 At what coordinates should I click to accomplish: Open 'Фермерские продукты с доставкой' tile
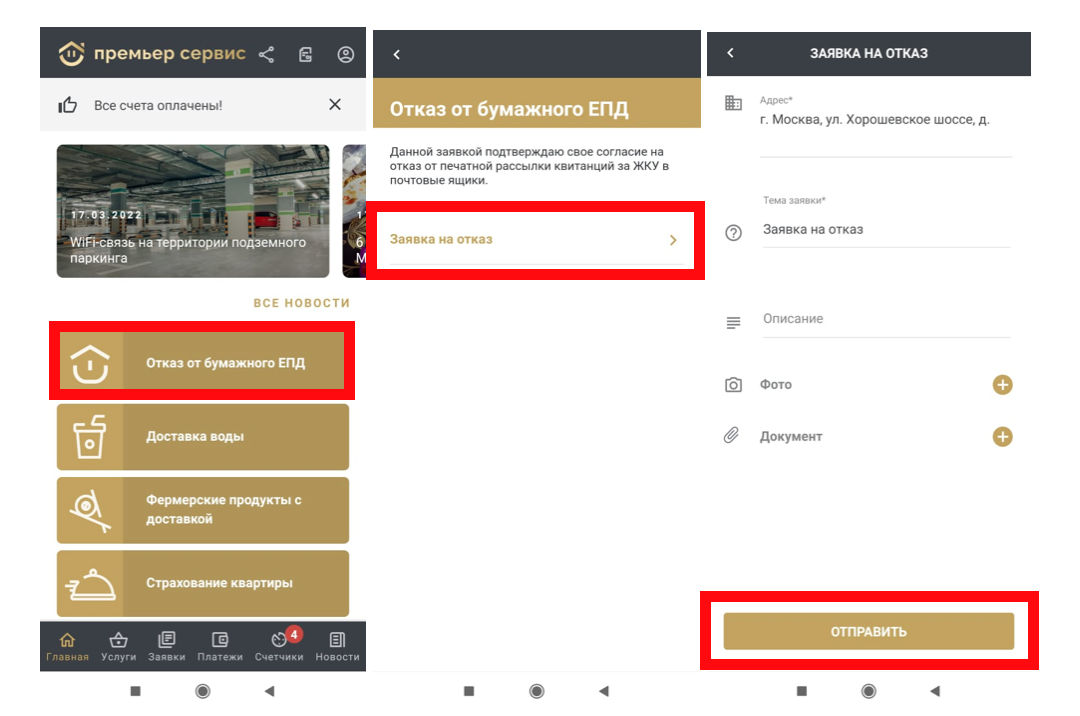click(202, 510)
